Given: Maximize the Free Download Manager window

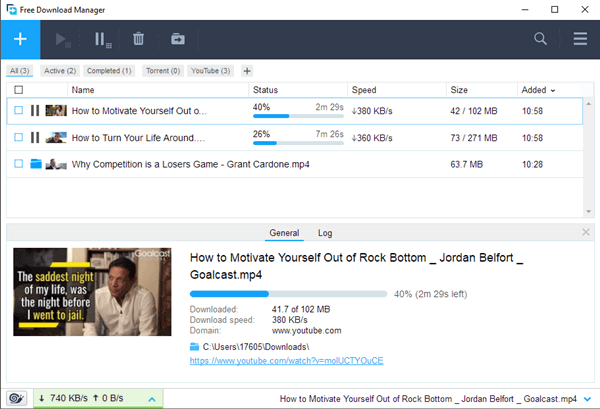Looking at the screenshot, I should point(554,10).
